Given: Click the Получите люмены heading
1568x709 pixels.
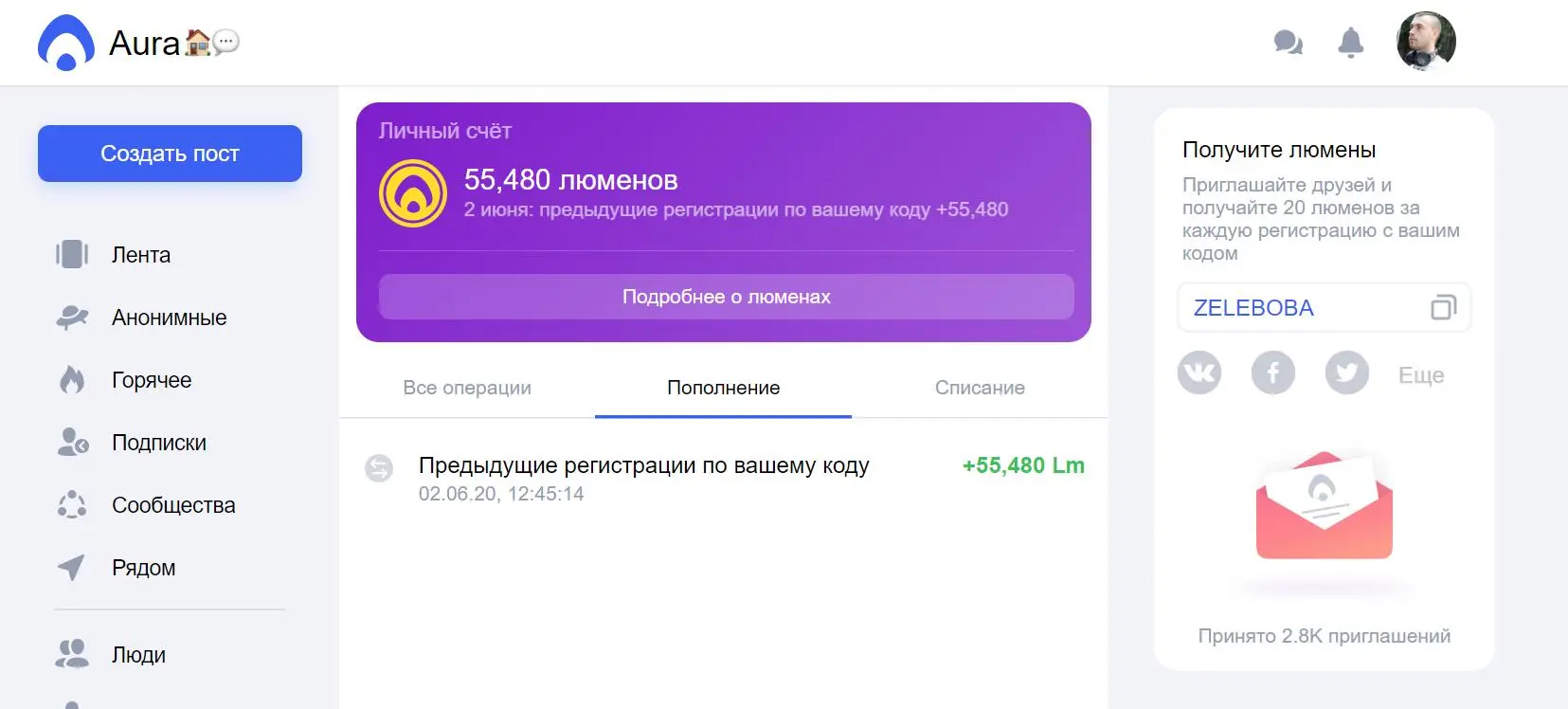Looking at the screenshot, I should tap(1279, 150).
